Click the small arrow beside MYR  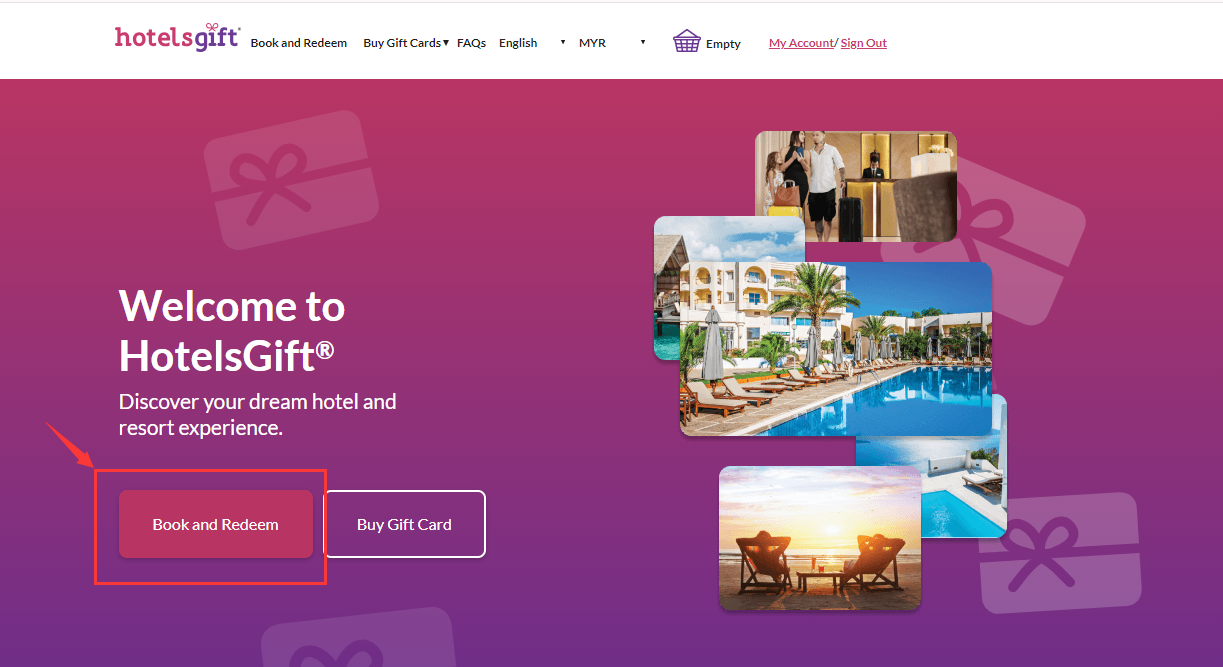(x=642, y=43)
